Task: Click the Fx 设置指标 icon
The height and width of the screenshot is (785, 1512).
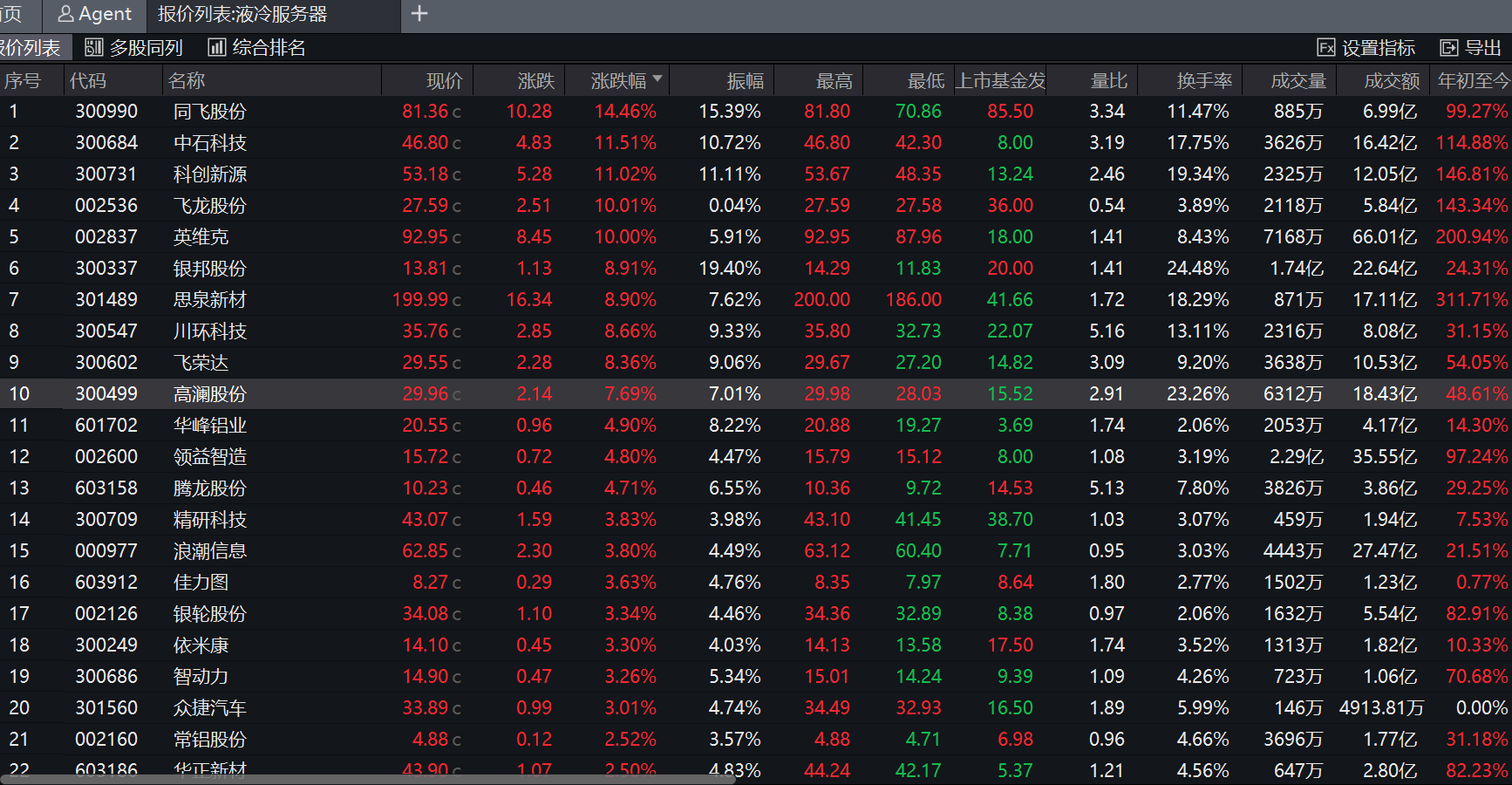Action: 1325,48
